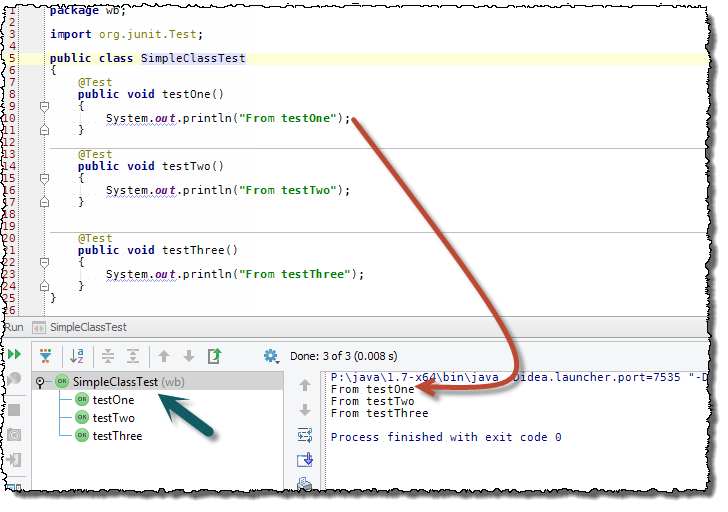Viewport: 728px width, 512px height.
Task: Go to previous failed test arrow
Action: pos(164,356)
